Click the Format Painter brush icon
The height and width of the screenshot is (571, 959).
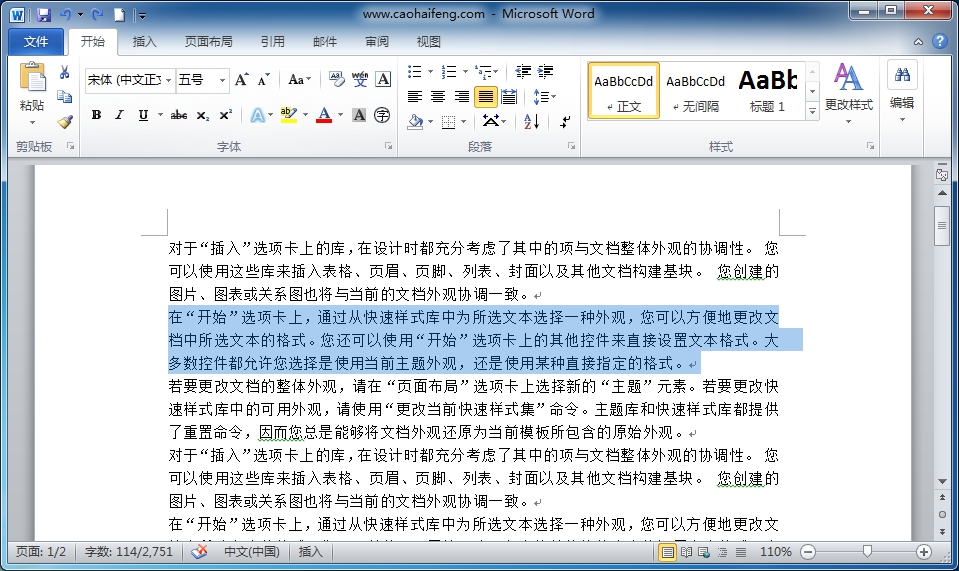pyautogui.click(x=65, y=121)
